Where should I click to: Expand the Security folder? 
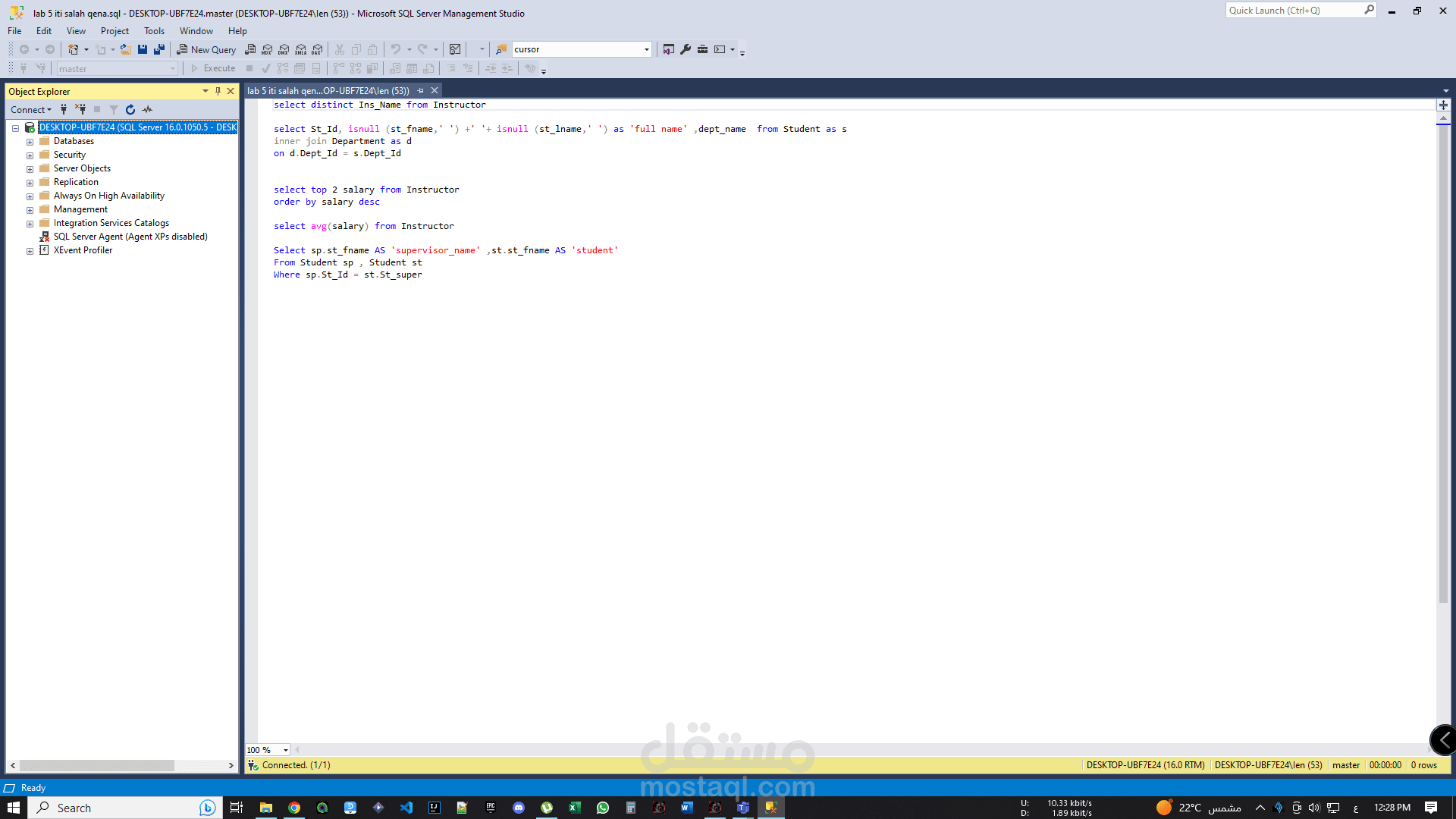pyautogui.click(x=30, y=155)
